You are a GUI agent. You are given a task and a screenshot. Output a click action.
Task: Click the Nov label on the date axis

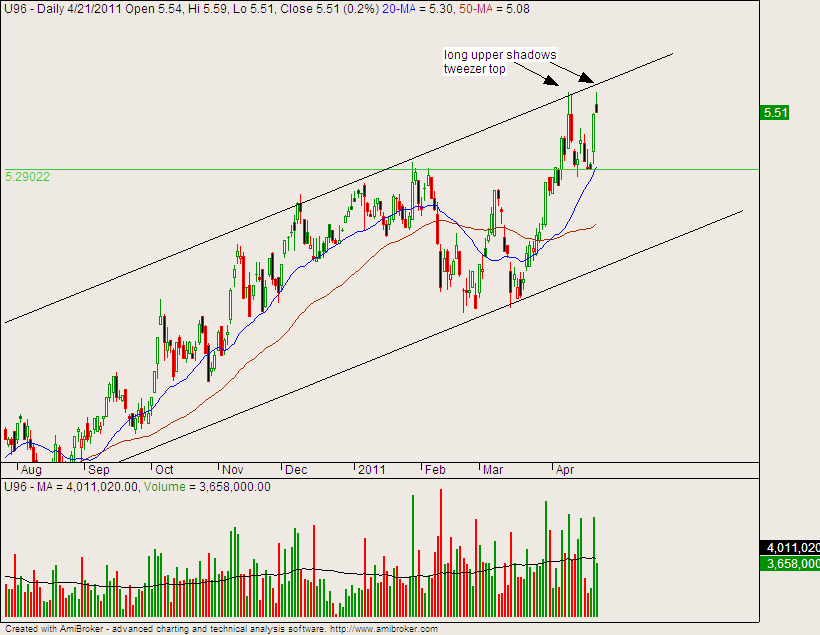coord(233,469)
